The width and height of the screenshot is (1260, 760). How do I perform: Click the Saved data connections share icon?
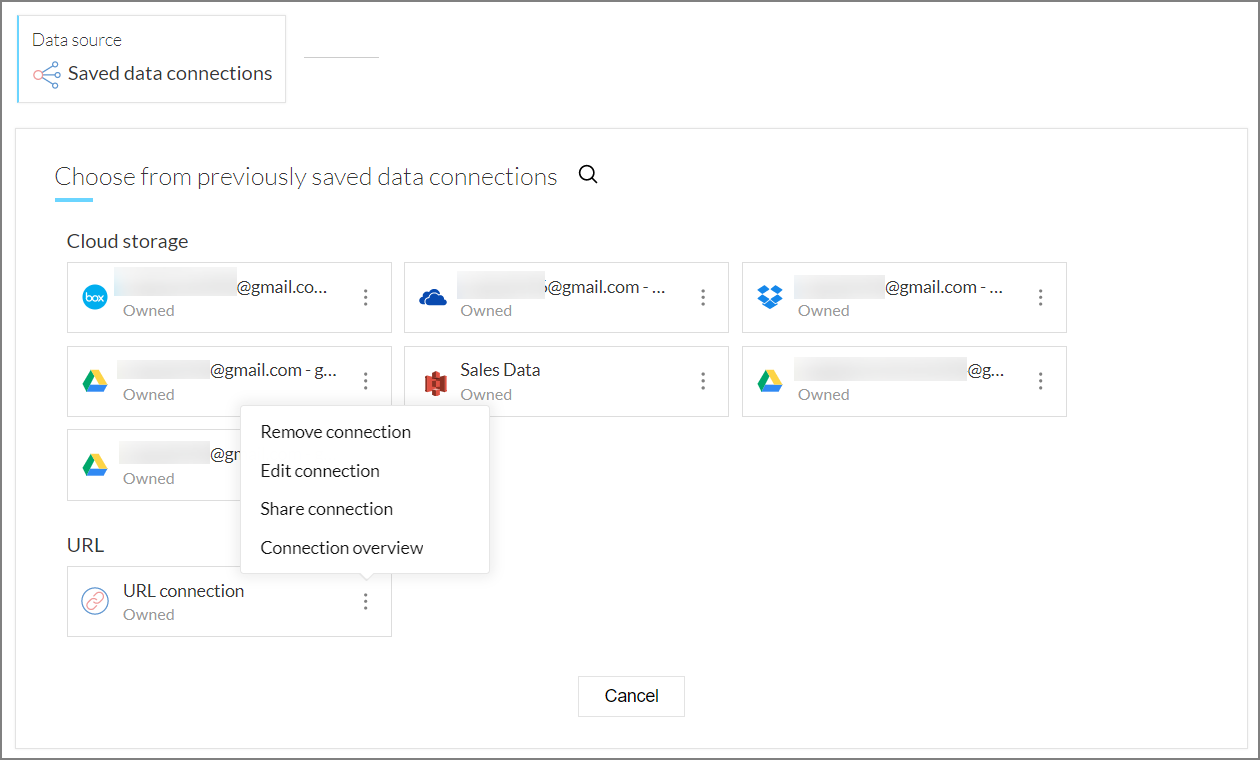coord(46,74)
